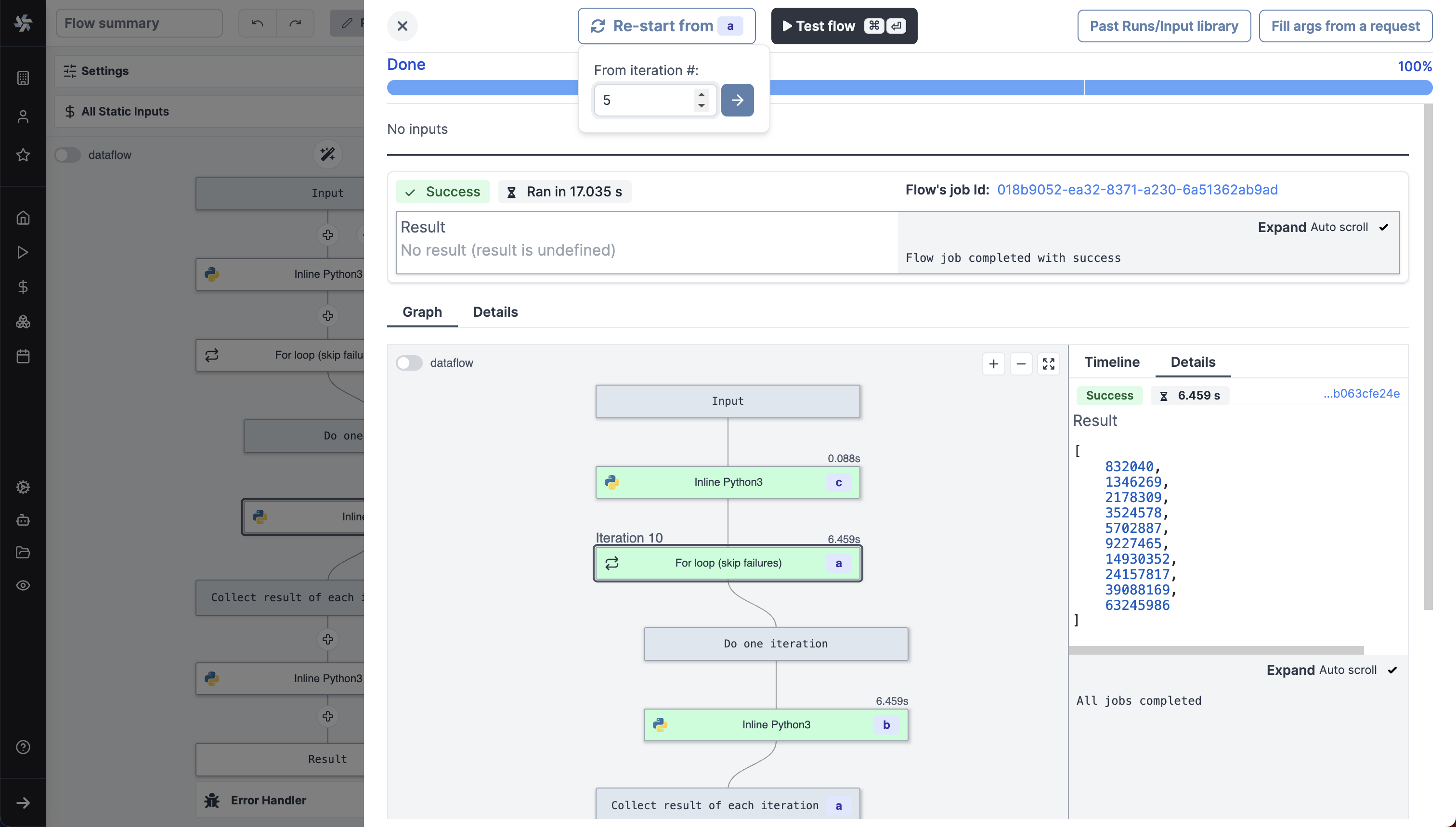This screenshot has width=1456, height=827.
Task: Click the magic wand AI icon
Action: coord(328,154)
